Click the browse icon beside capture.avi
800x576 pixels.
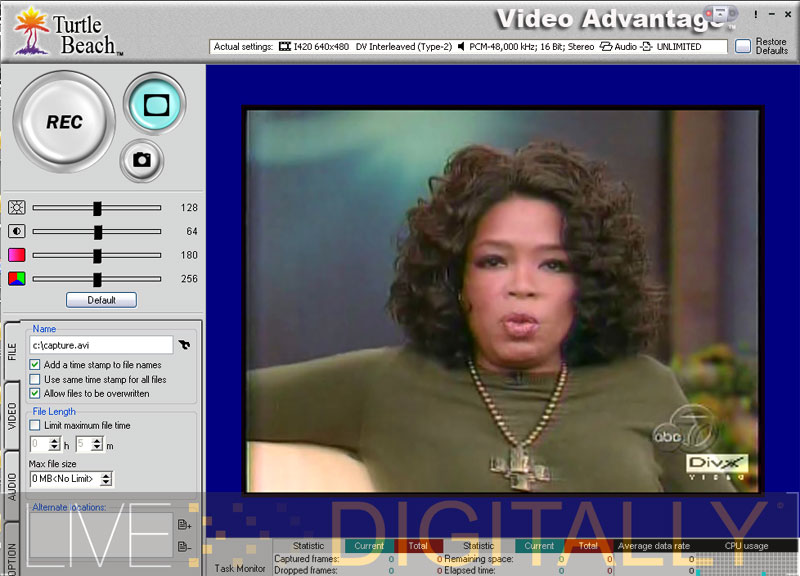[x=184, y=345]
